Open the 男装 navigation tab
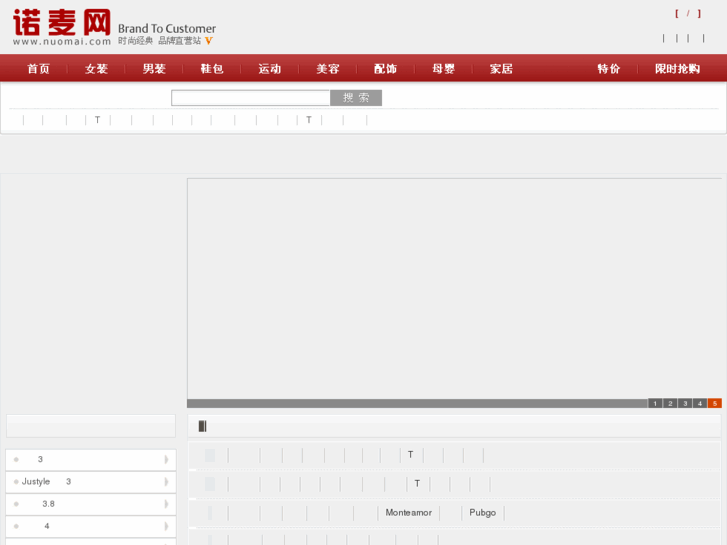 tap(154, 69)
